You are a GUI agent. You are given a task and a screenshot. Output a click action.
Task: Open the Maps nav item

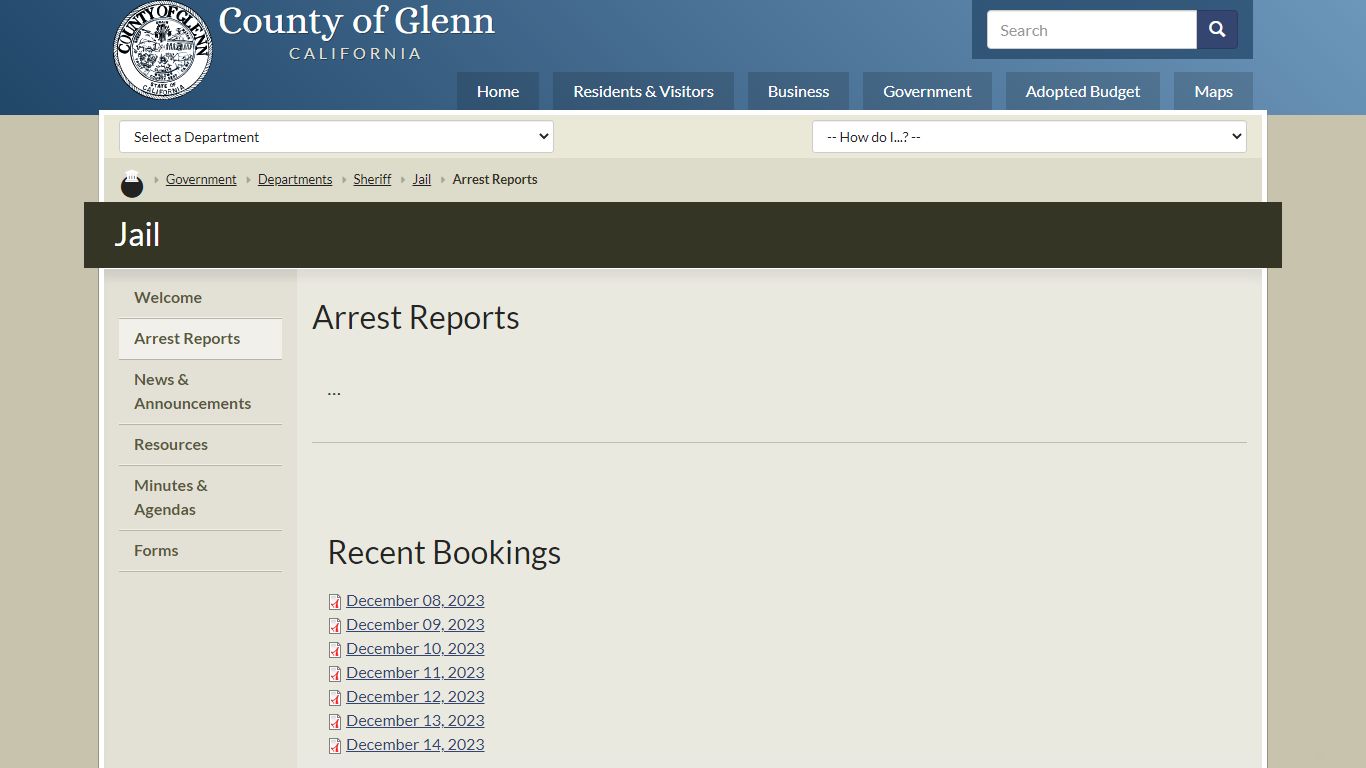tap(1213, 91)
